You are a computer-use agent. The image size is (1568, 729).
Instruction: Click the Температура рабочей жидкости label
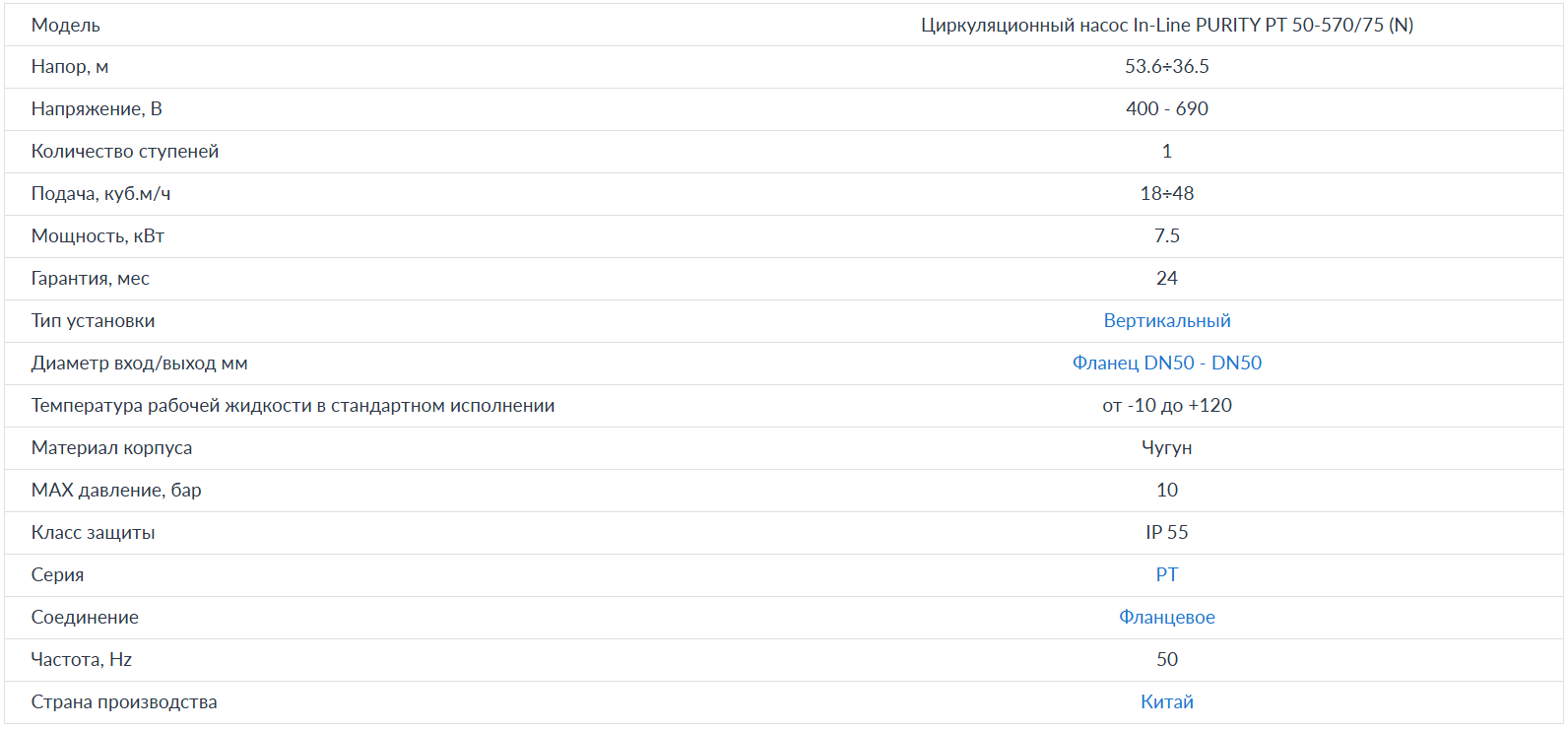click(293, 406)
